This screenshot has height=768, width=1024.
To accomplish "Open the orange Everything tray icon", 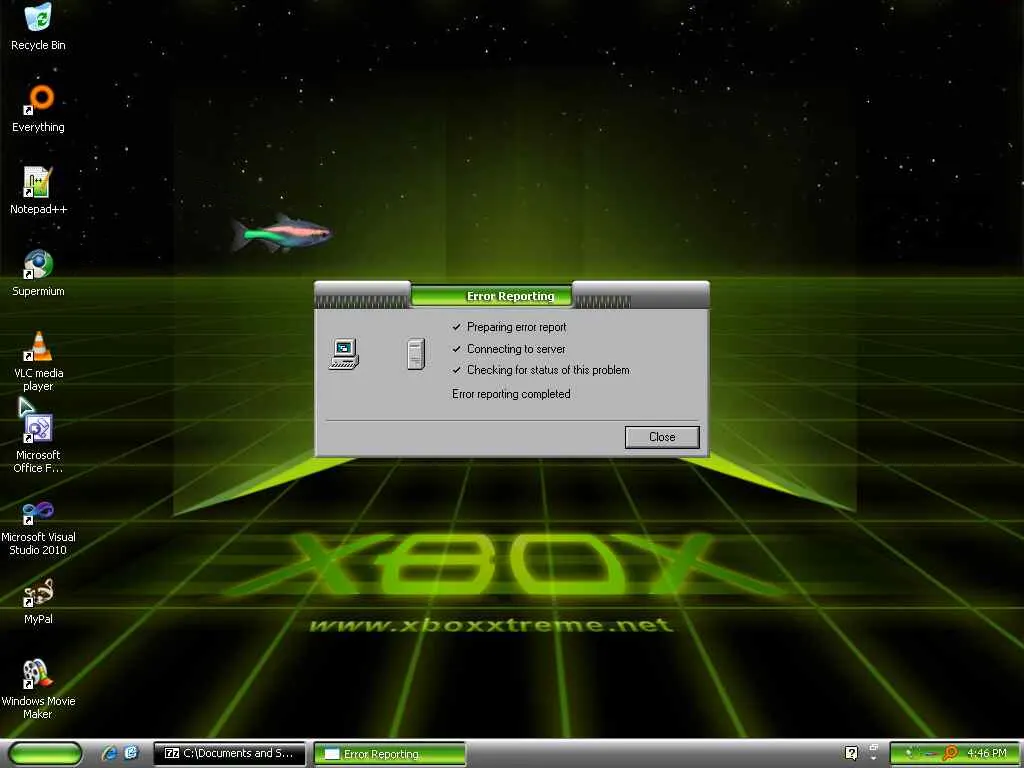I will coord(950,753).
